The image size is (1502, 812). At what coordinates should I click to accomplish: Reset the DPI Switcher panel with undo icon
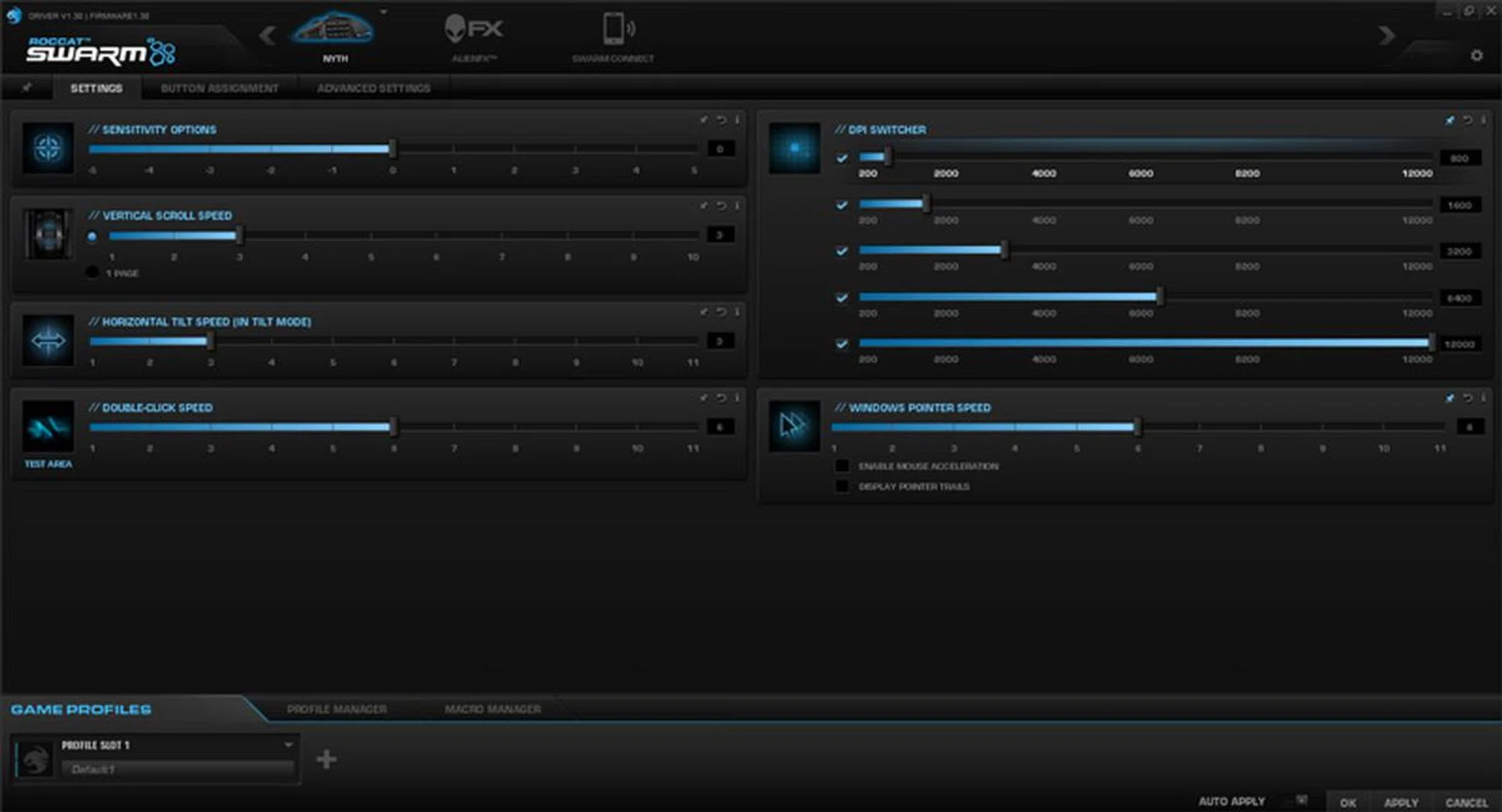[x=1468, y=120]
